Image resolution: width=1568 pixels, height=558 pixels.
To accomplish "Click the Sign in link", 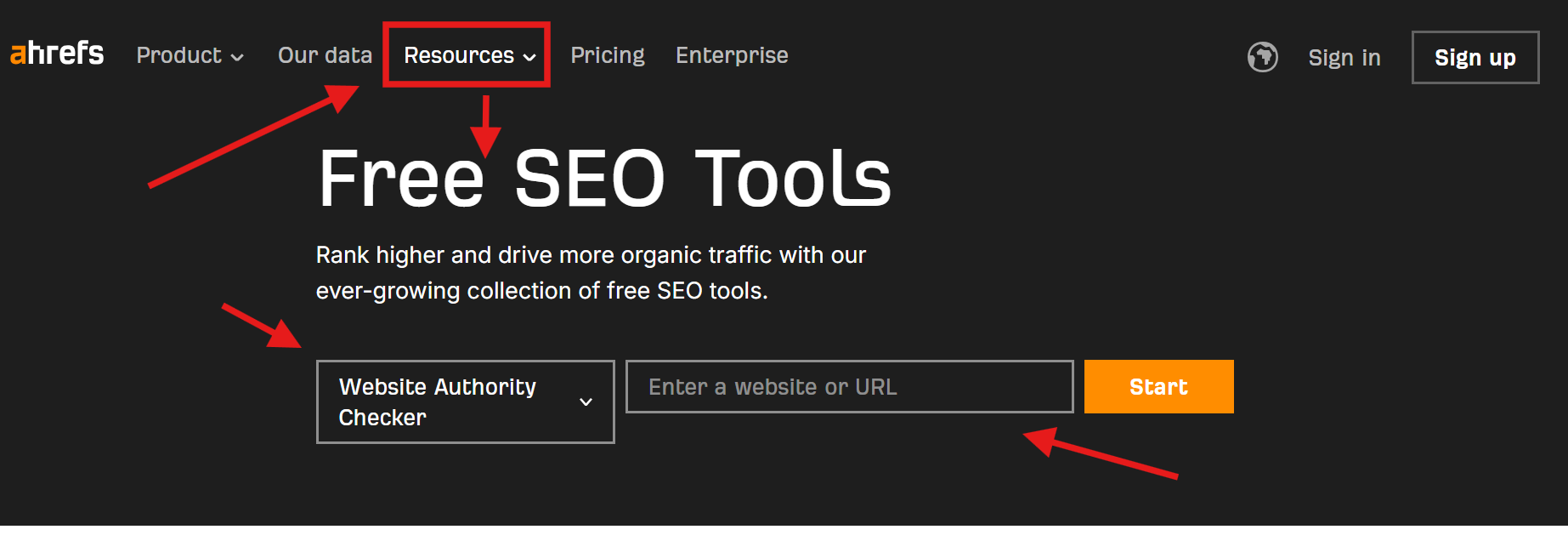I will (1344, 57).
